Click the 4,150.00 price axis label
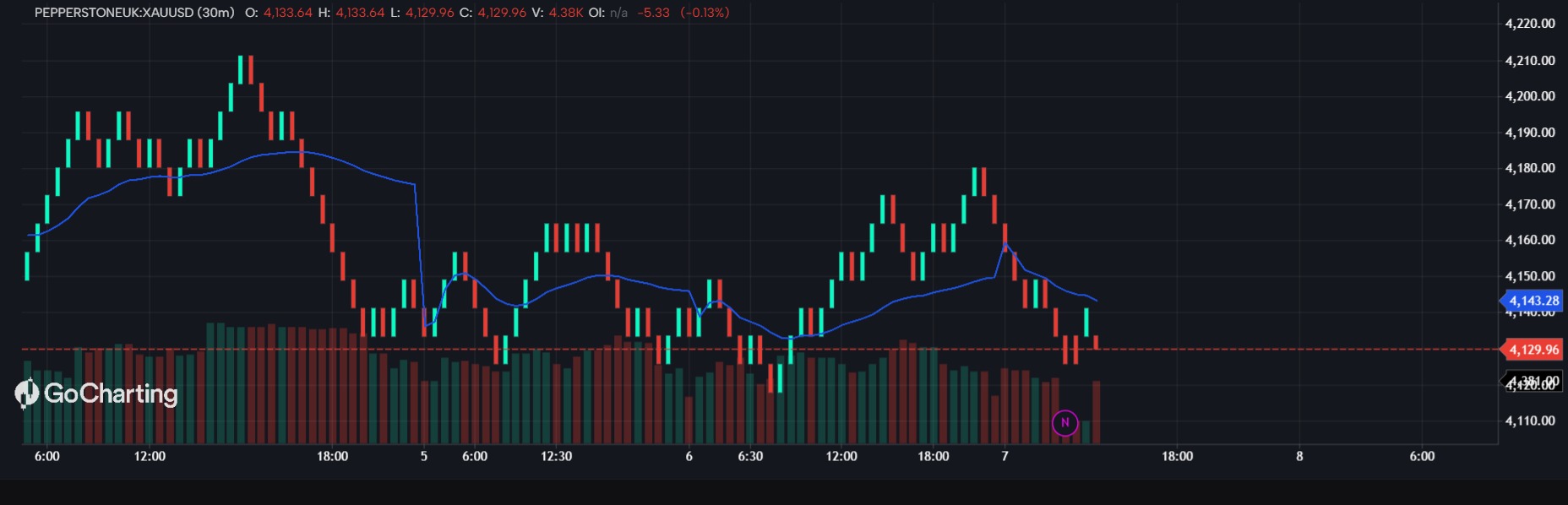1568x505 pixels. tap(1530, 276)
